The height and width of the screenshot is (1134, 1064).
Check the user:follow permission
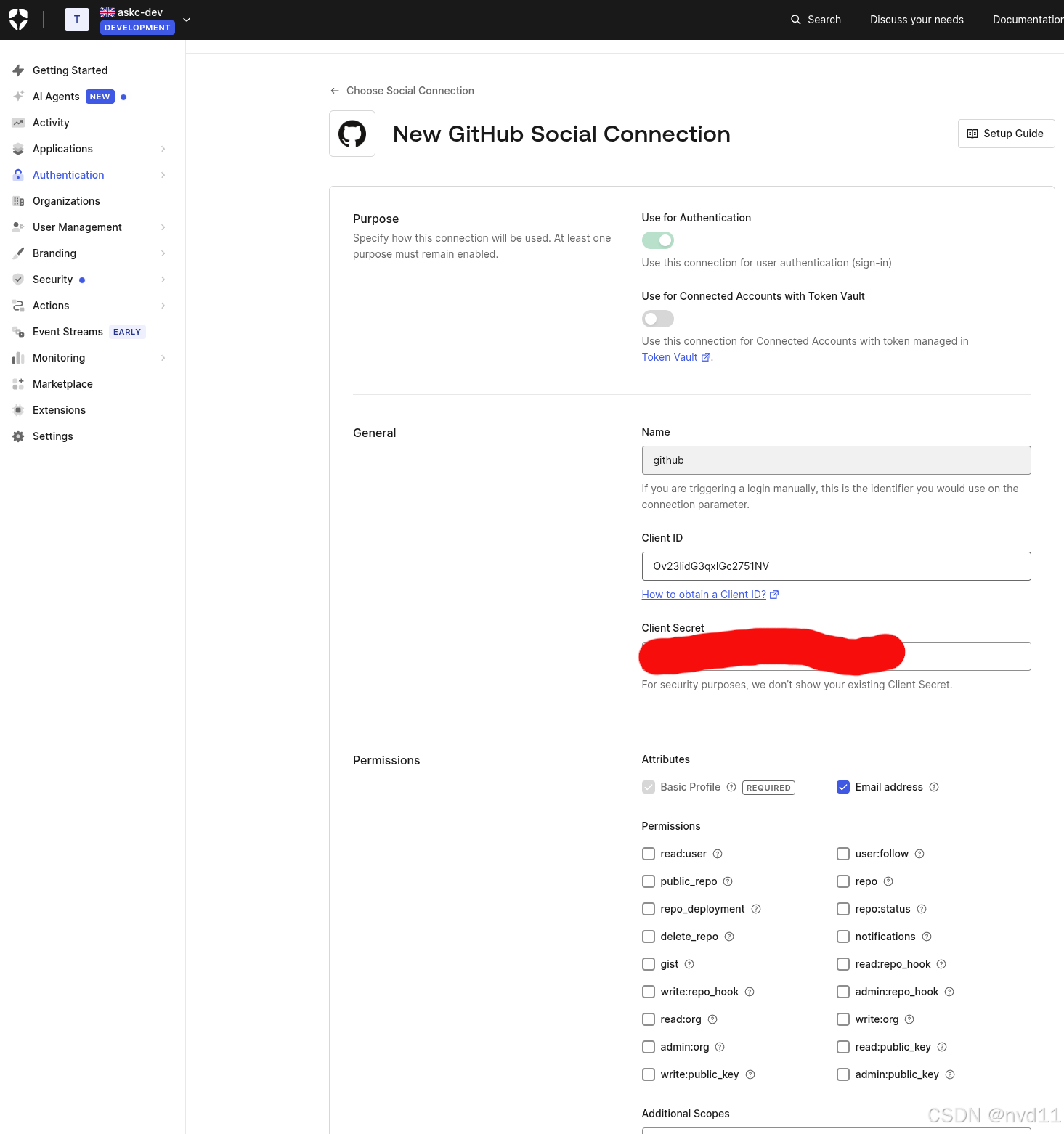coord(843,854)
